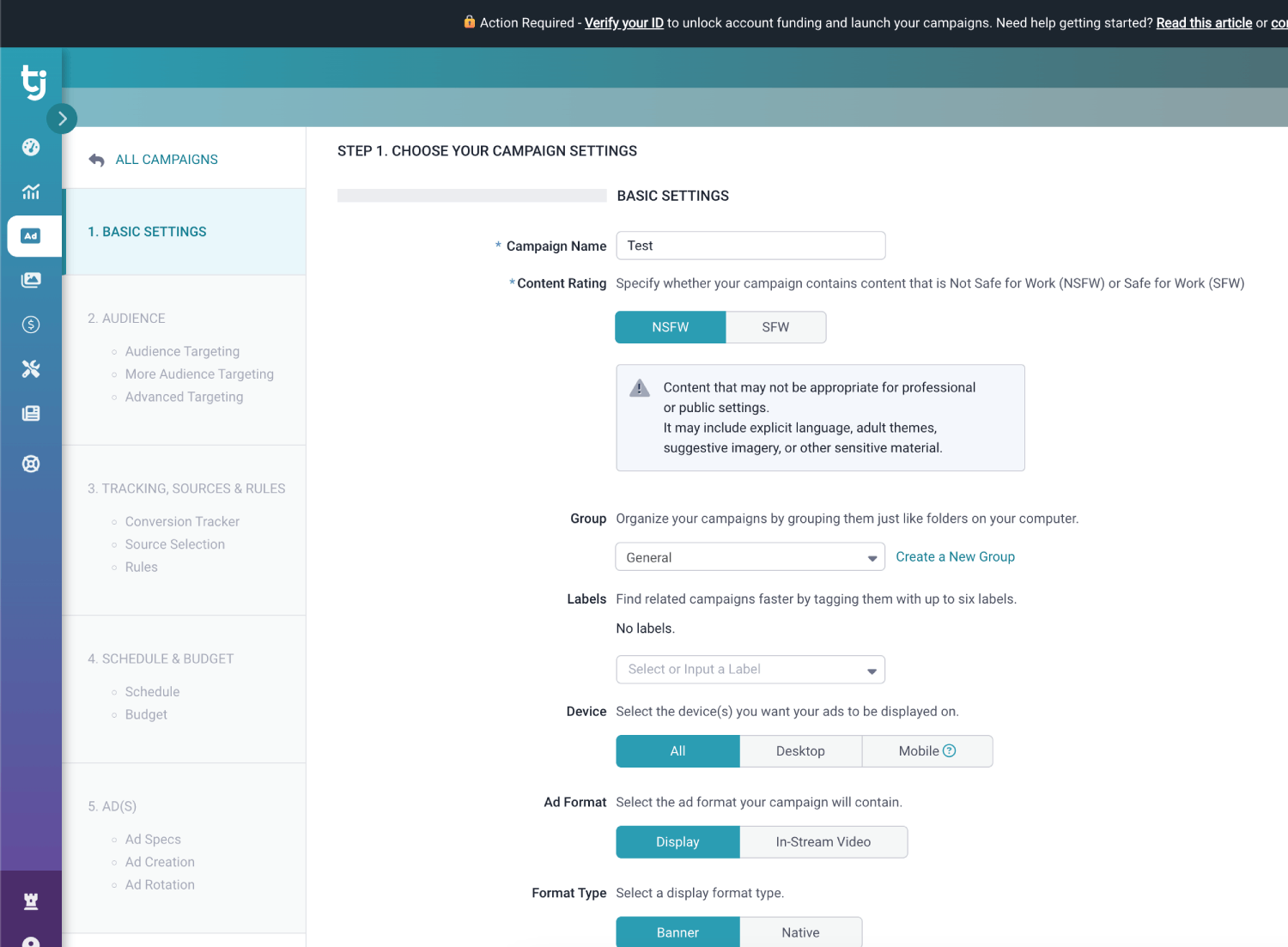Screen dimensions: 1288x947
Task: Choose Desktop device option
Action: click(800, 751)
